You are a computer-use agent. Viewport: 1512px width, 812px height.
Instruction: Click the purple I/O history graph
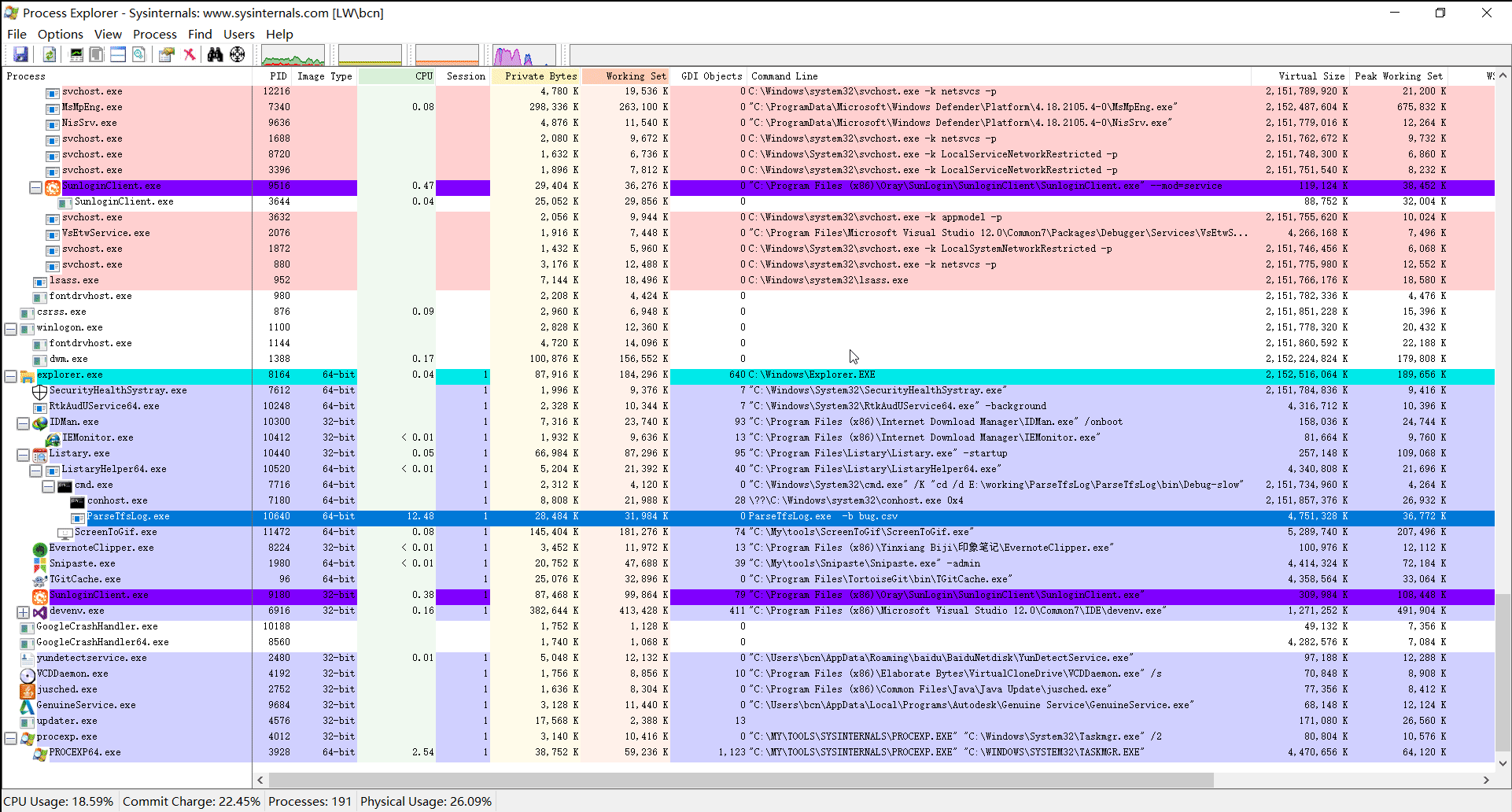pos(524,55)
